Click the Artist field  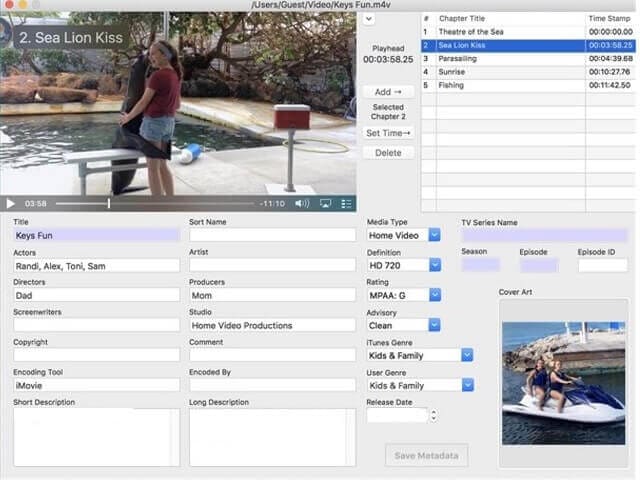(272, 265)
